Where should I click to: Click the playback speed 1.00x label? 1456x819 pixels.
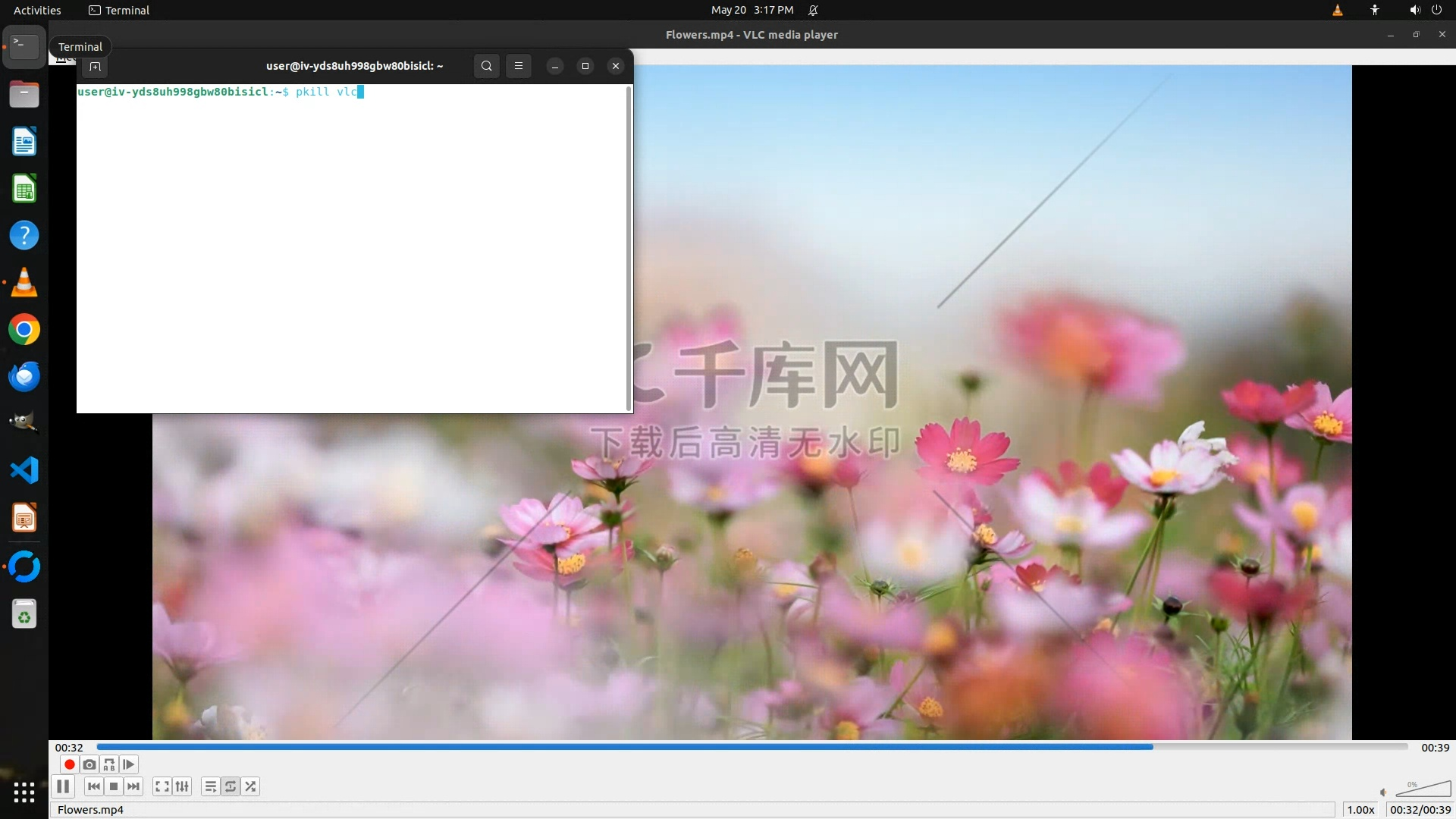pos(1360,809)
